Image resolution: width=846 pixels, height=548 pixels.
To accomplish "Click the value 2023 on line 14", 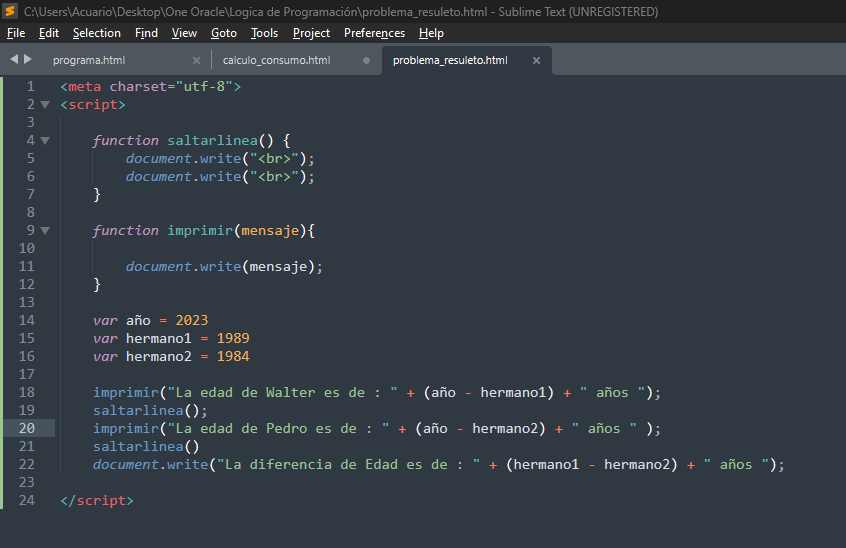I will (192, 321).
